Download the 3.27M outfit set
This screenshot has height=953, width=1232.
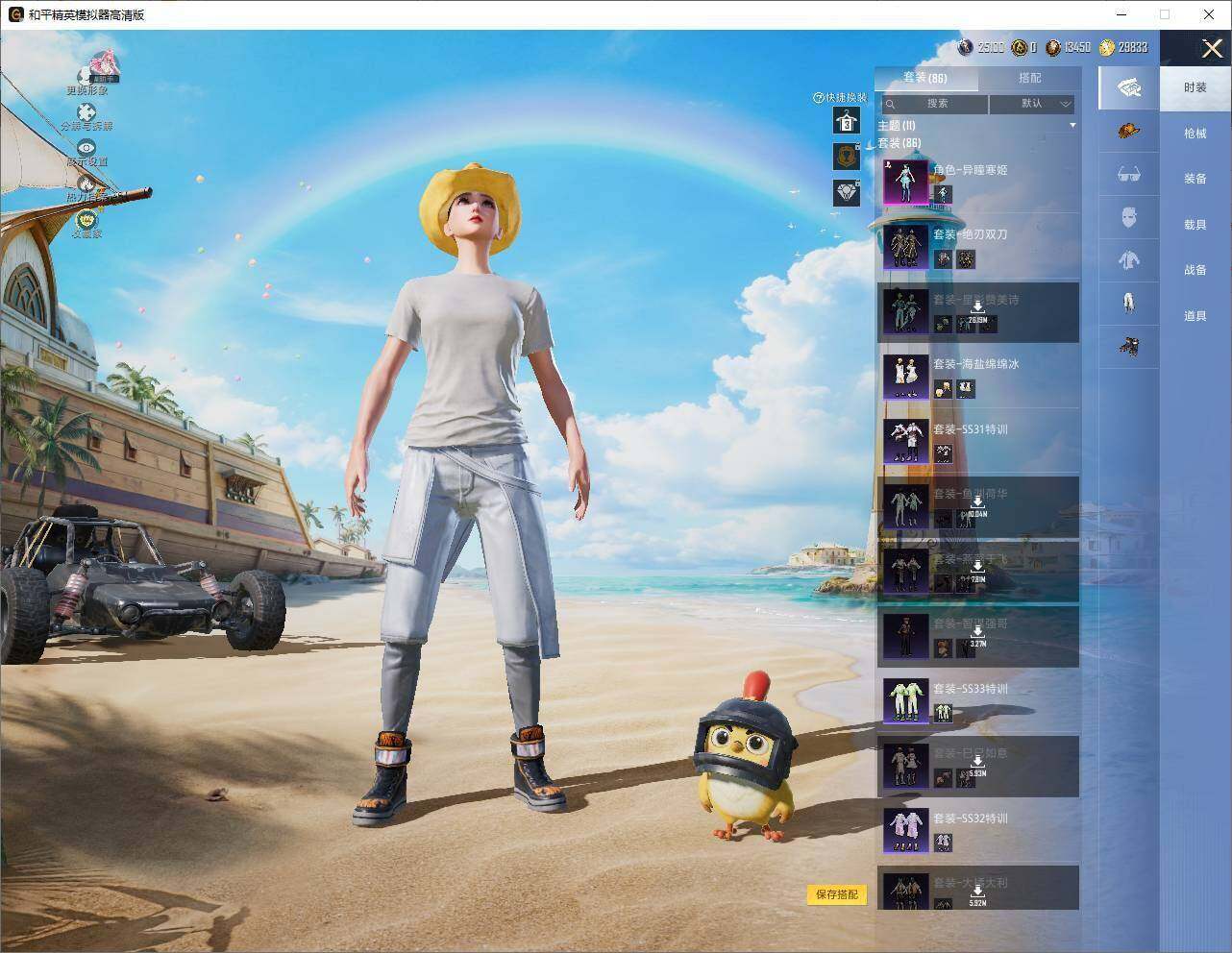tap(977, 635)
